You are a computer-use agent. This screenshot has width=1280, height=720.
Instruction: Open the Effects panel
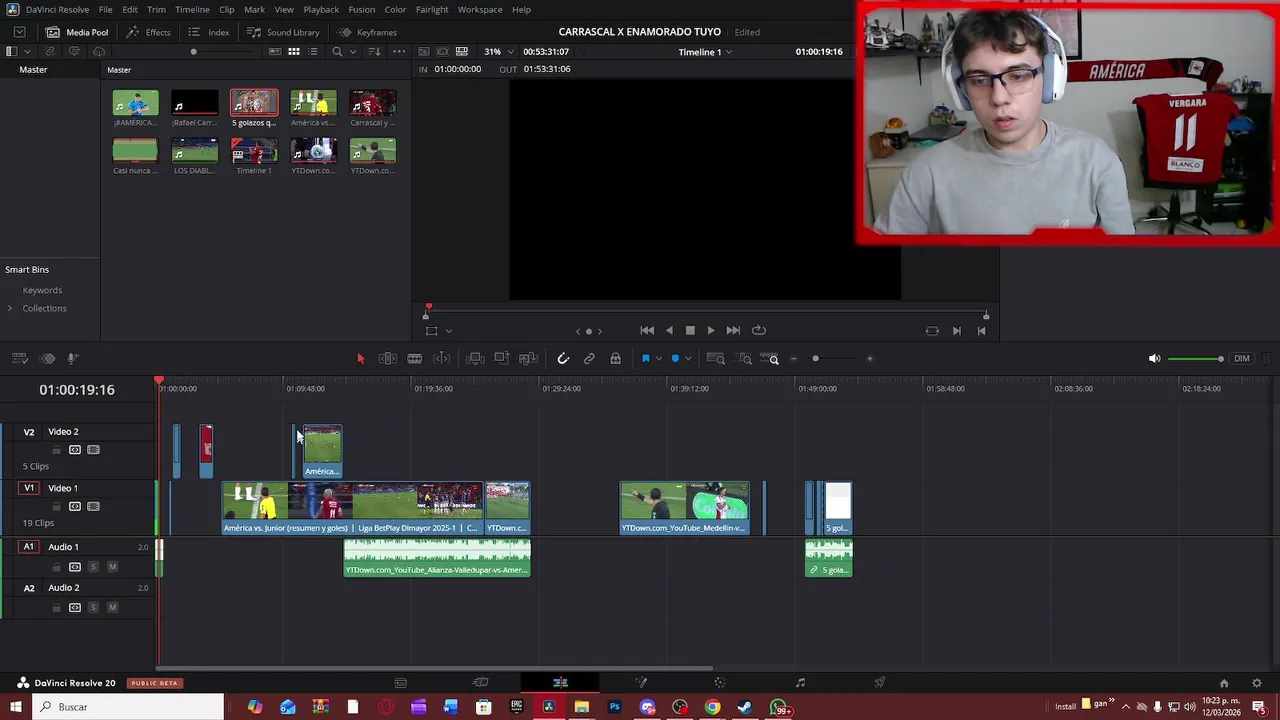pos(148,32)
